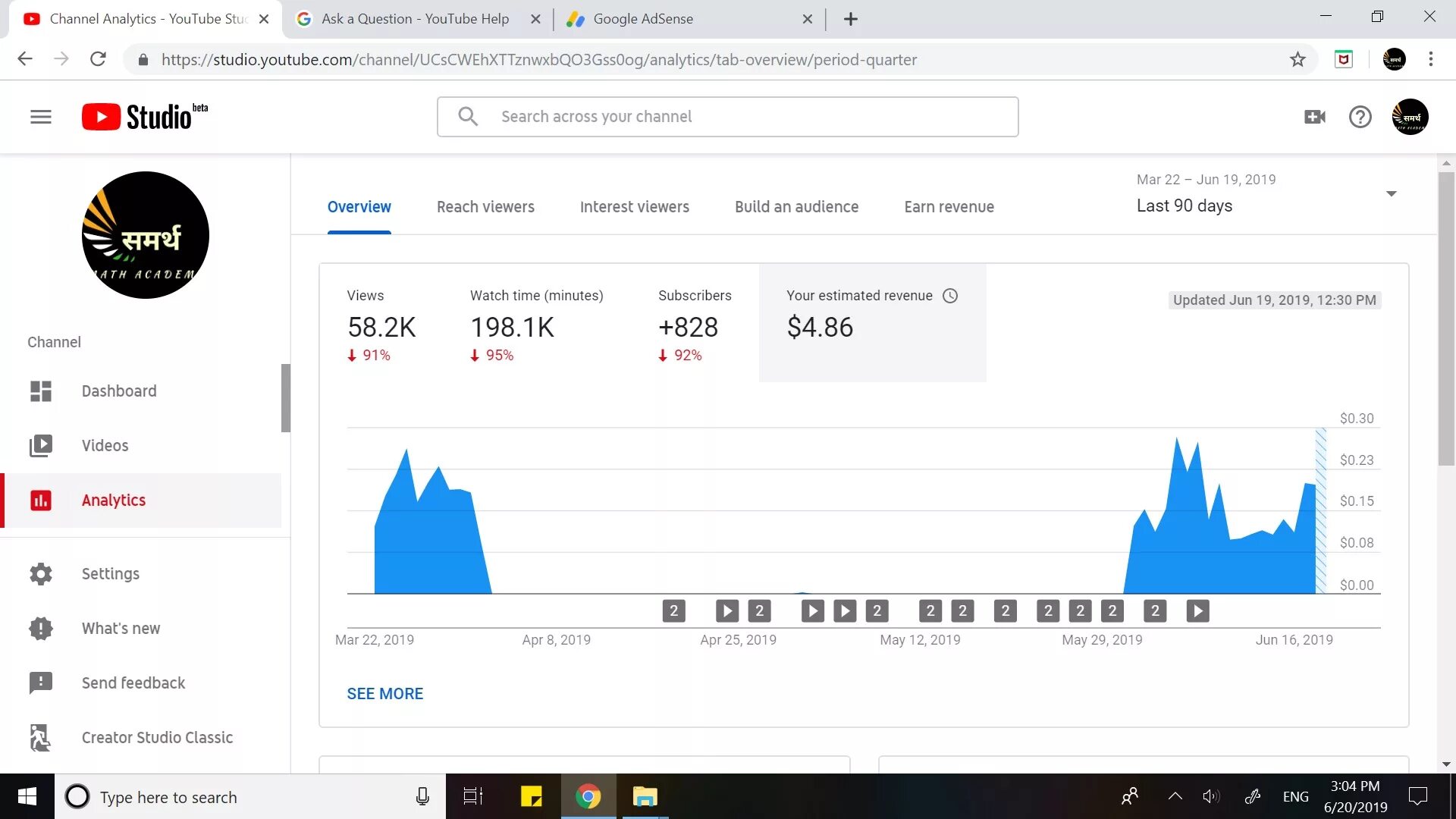Click a playback control button on timeline
Screen dimensions: 1456x819
[x=729, y=611]
